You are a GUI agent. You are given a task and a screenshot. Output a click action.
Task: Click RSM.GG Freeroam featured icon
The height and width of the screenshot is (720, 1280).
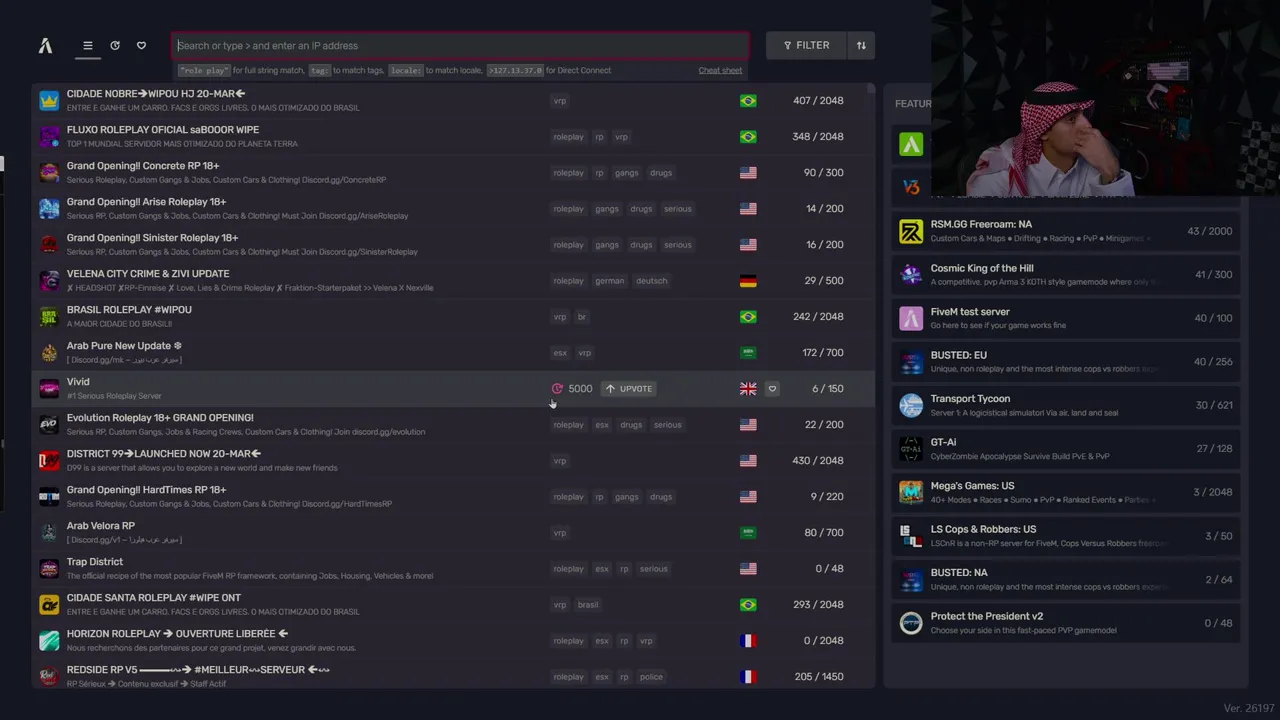911,231
